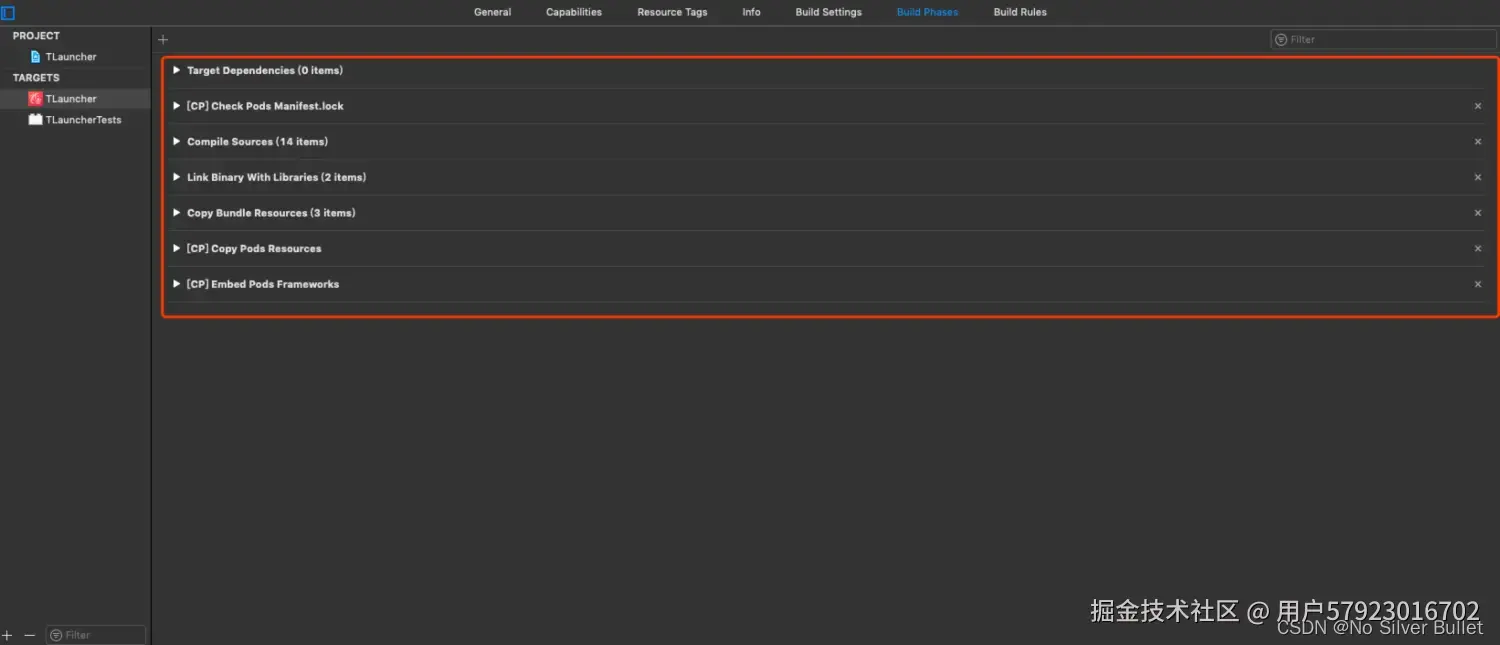Image resolution: width=1500 pixels, height=645 pixels.
Task: Delete the Copy Bundle Resources phase
Action: pos(1478,213)
